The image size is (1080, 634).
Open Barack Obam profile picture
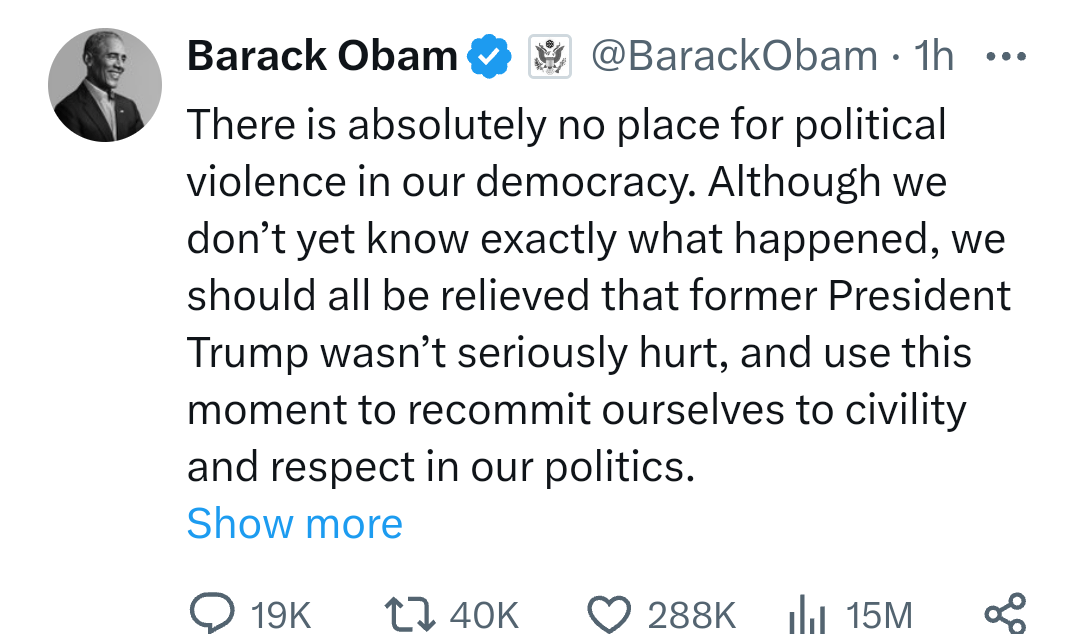105,84
